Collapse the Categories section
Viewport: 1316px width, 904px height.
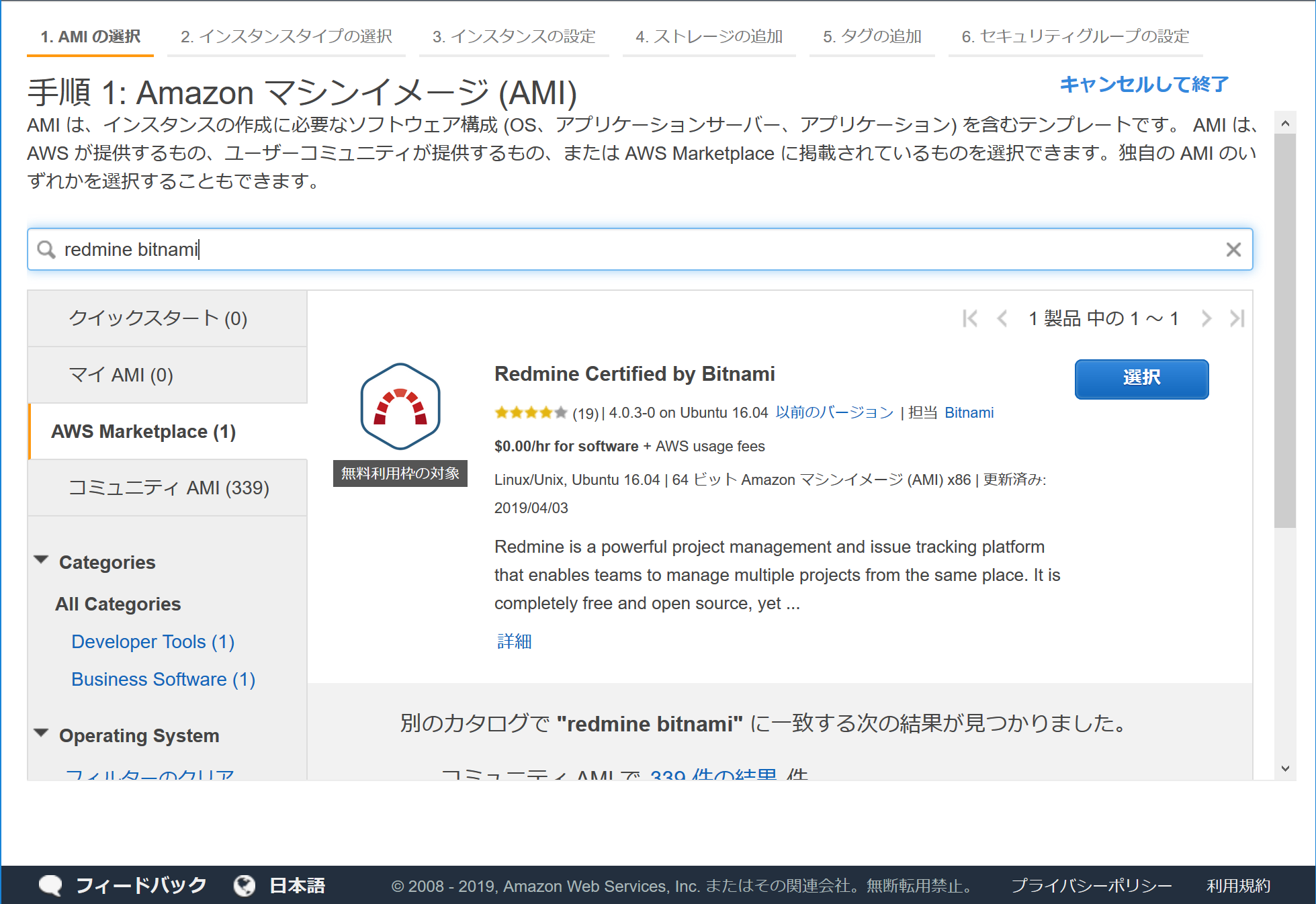pos(41,560)
